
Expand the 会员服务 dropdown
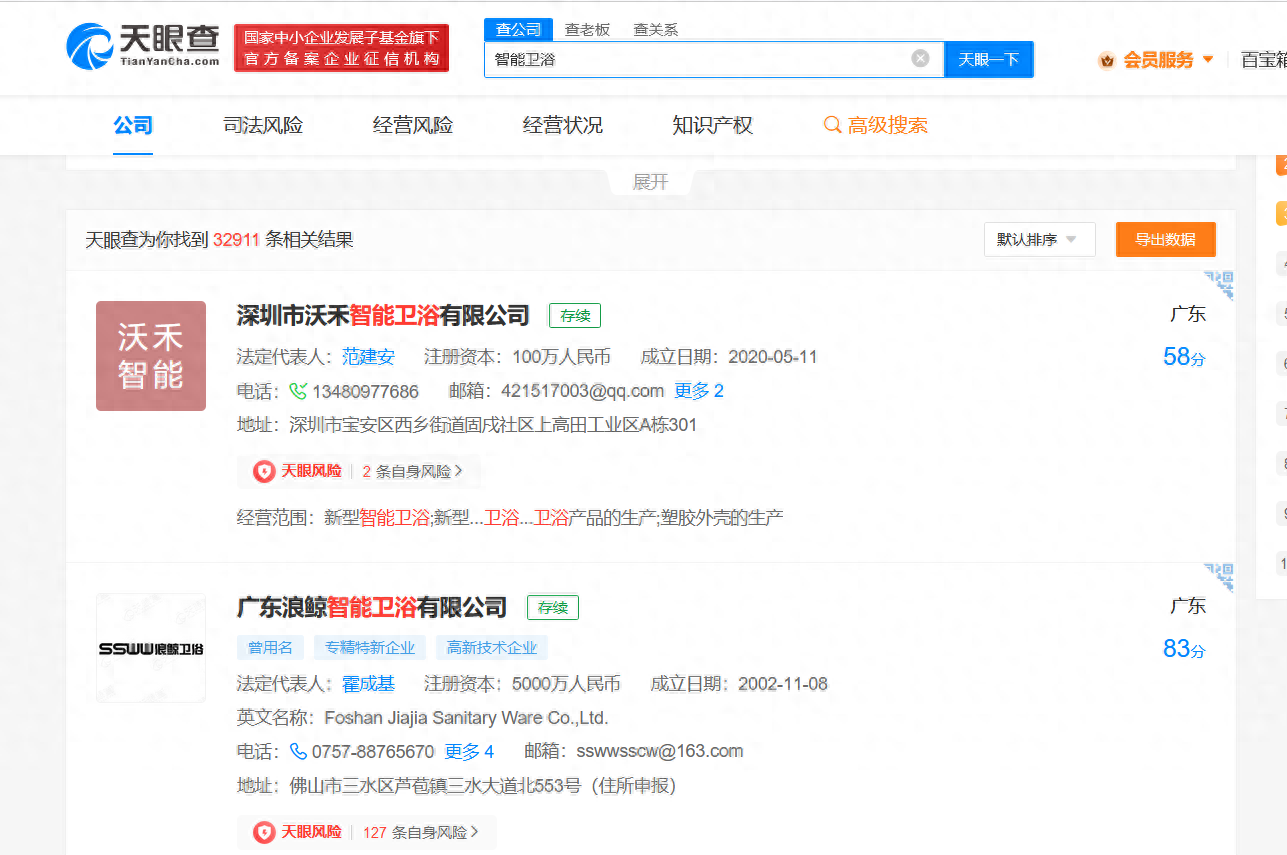coord(1208,60)
